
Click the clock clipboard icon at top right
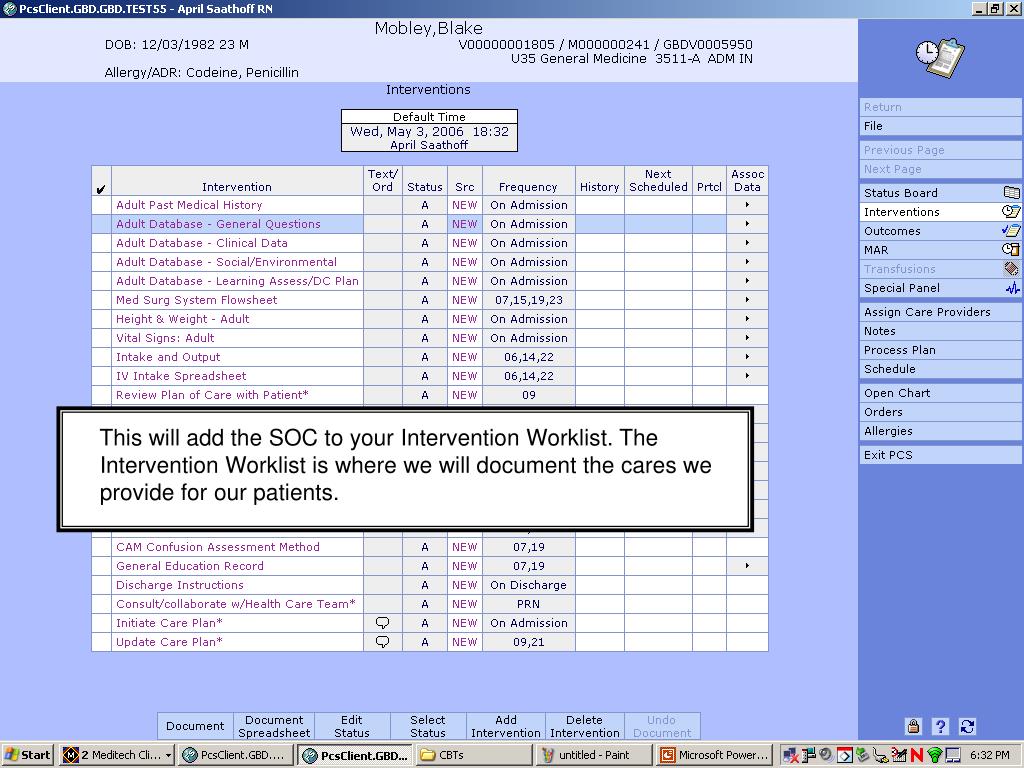(940, 58)
